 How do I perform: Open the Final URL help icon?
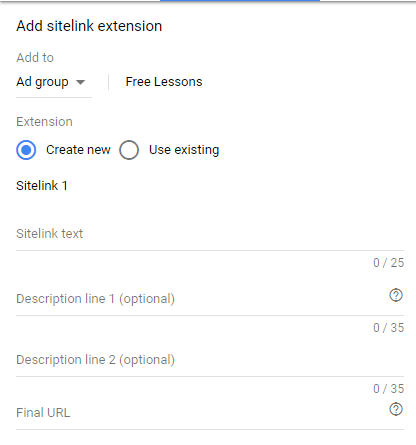[x=396, y=409]
